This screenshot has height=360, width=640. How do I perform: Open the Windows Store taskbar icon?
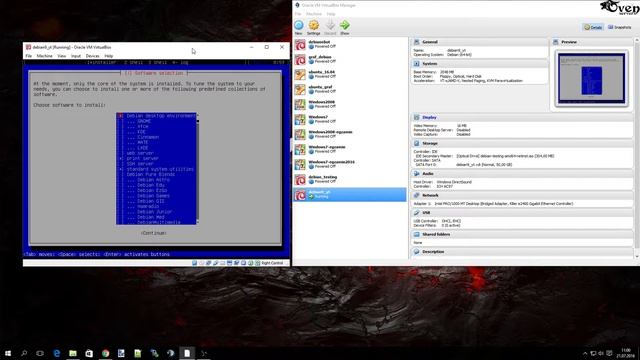click(x=89, y=353)
